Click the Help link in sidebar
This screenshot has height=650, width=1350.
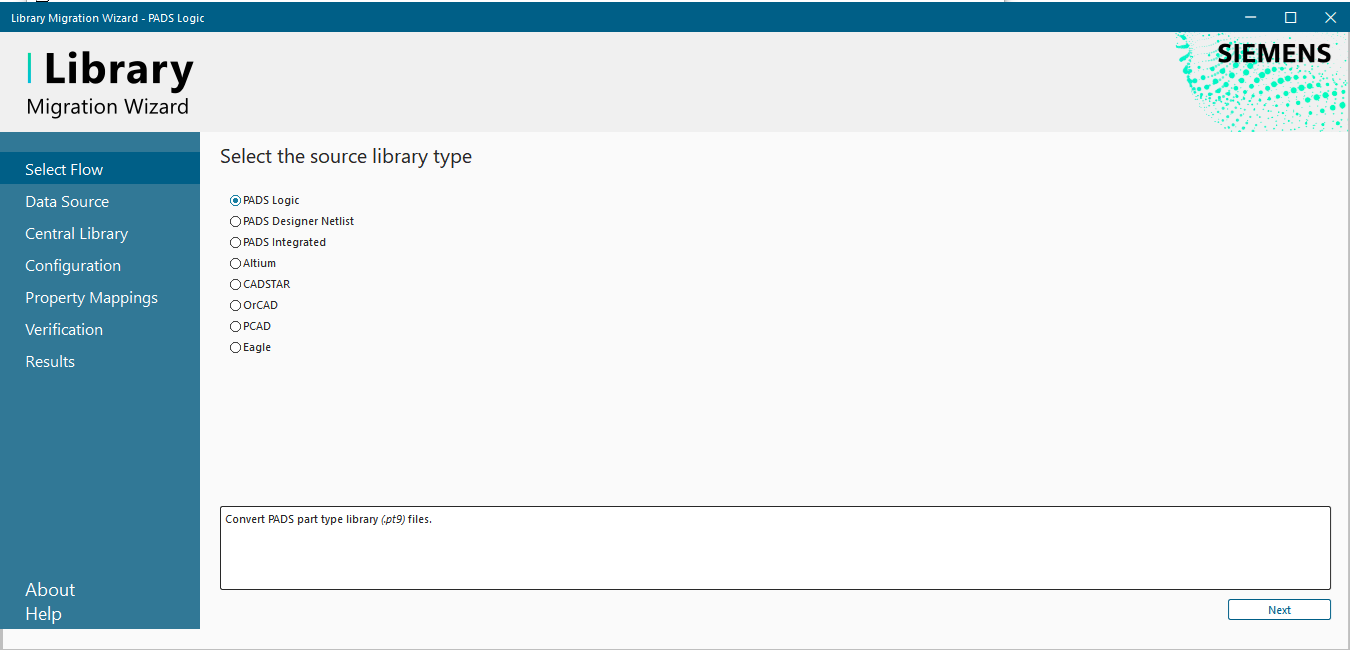pos(43,614)
